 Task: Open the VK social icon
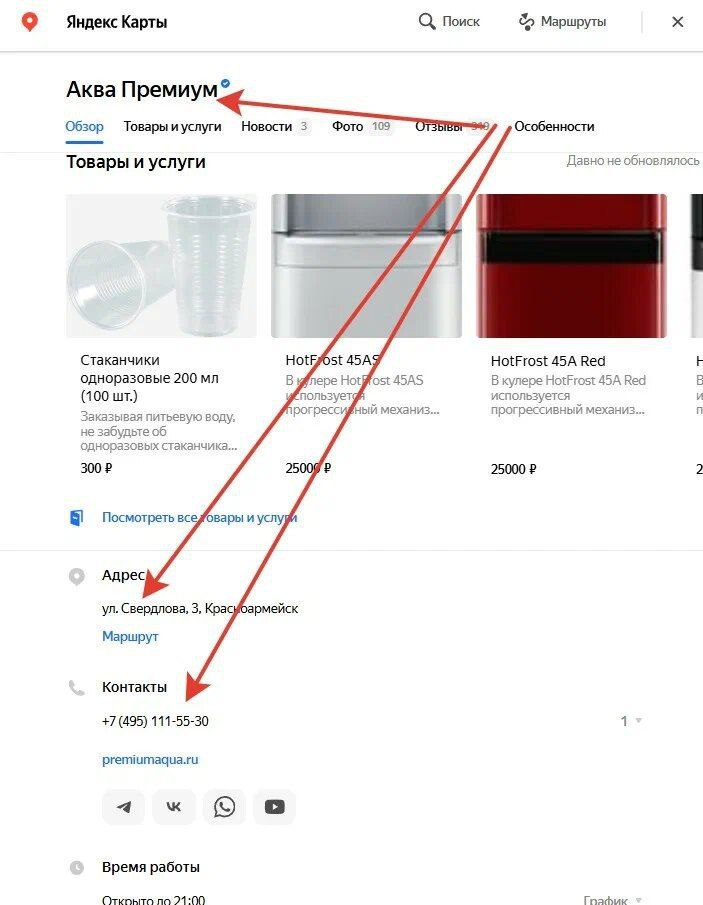[174, 806]
